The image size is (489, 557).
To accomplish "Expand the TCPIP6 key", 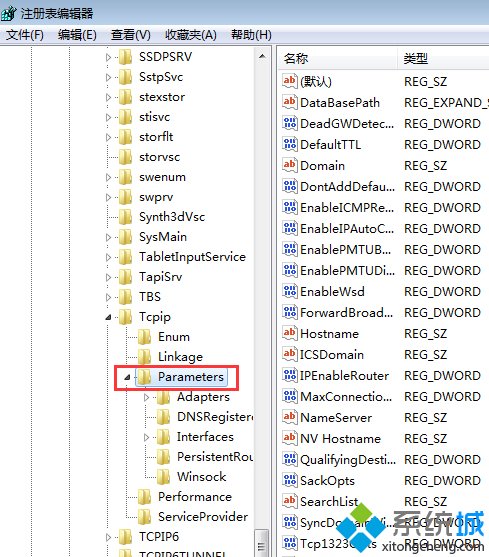I will 108,537.
